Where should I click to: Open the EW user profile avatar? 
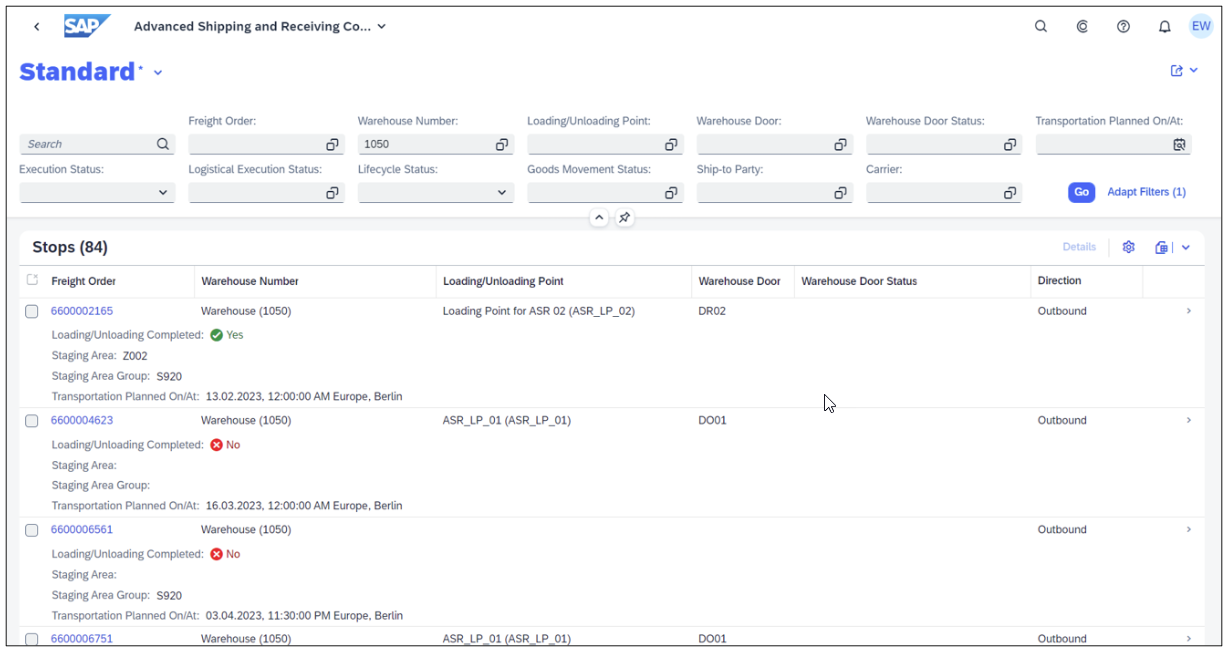point(1200,27)
